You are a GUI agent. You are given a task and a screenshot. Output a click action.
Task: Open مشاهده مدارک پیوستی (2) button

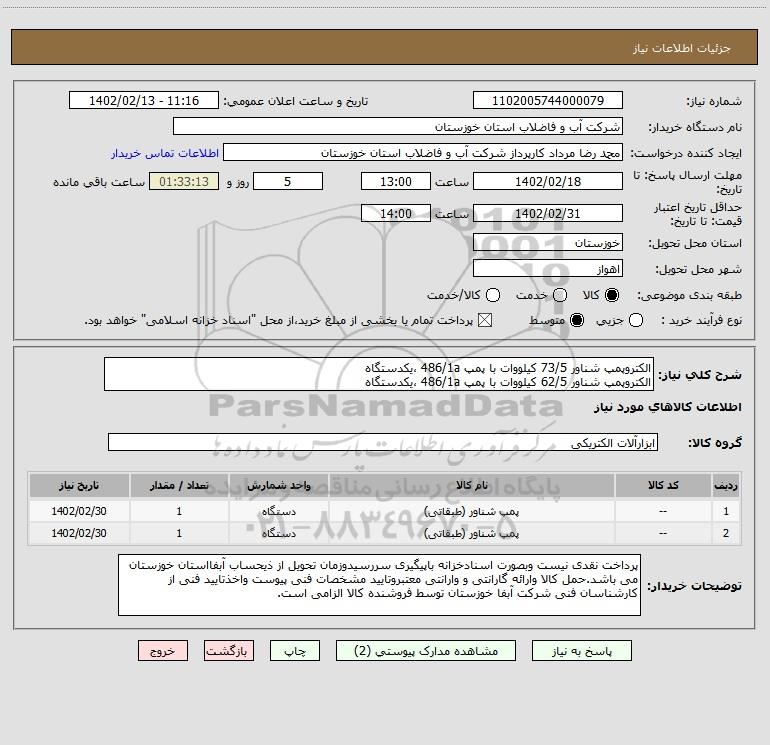[426, 651]
